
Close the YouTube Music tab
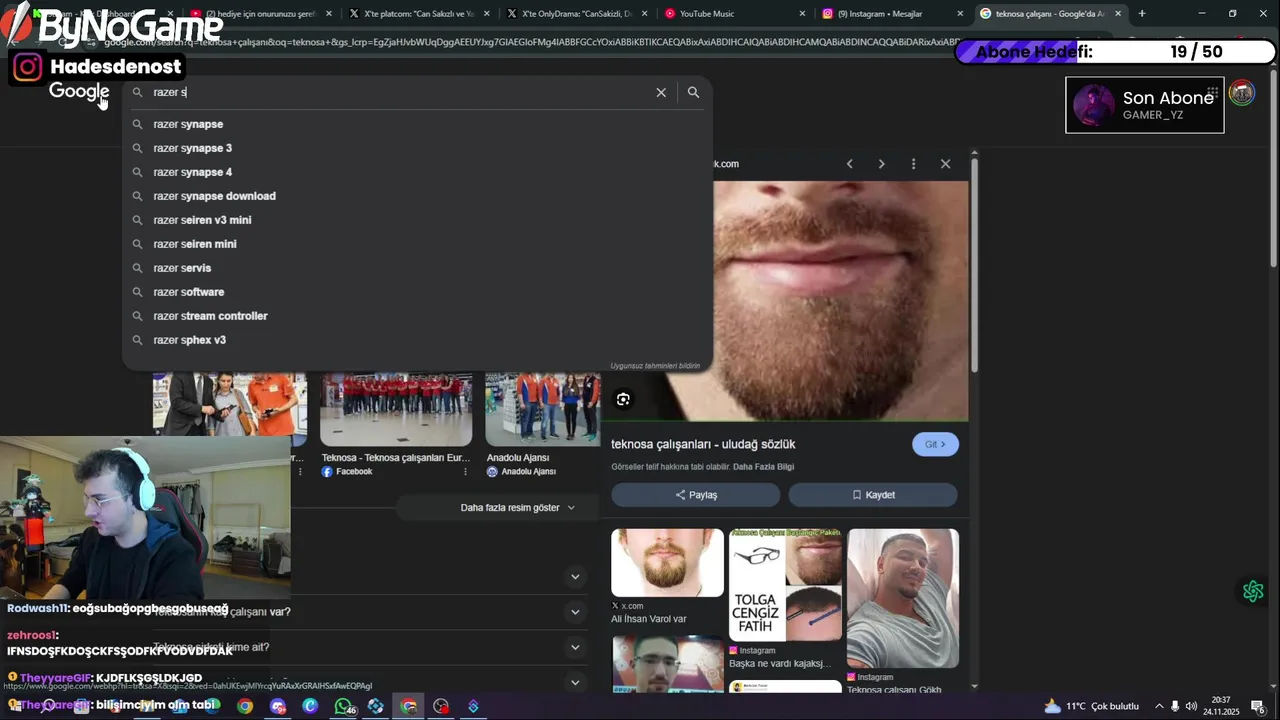803,14
